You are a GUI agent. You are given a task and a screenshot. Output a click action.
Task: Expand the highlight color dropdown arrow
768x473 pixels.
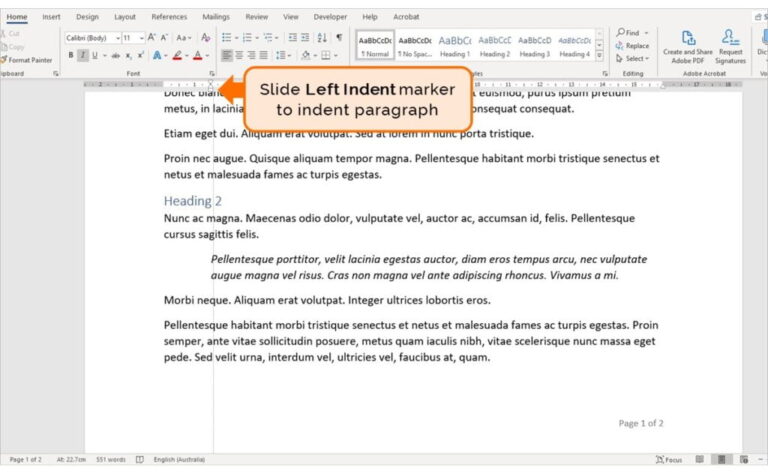coord(187,56)
